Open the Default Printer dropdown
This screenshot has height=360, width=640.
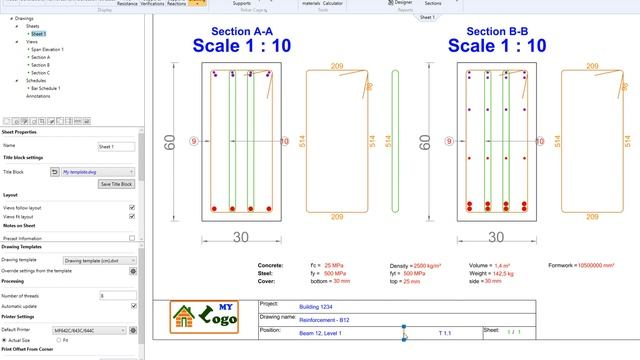(89, 330)
